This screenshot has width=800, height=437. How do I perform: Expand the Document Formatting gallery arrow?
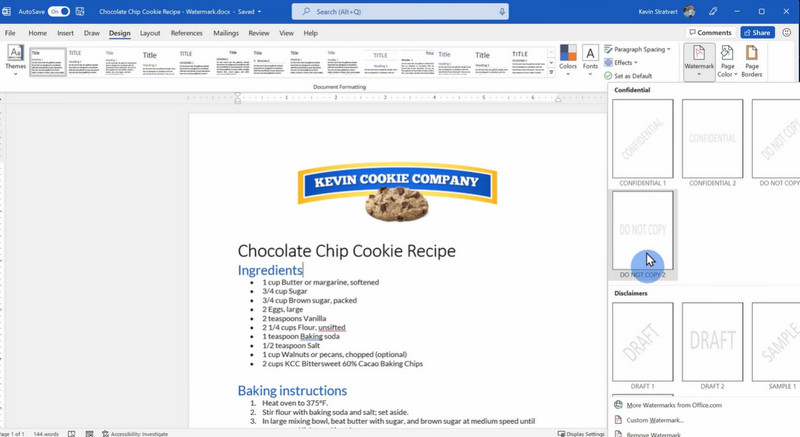[552, 73]
